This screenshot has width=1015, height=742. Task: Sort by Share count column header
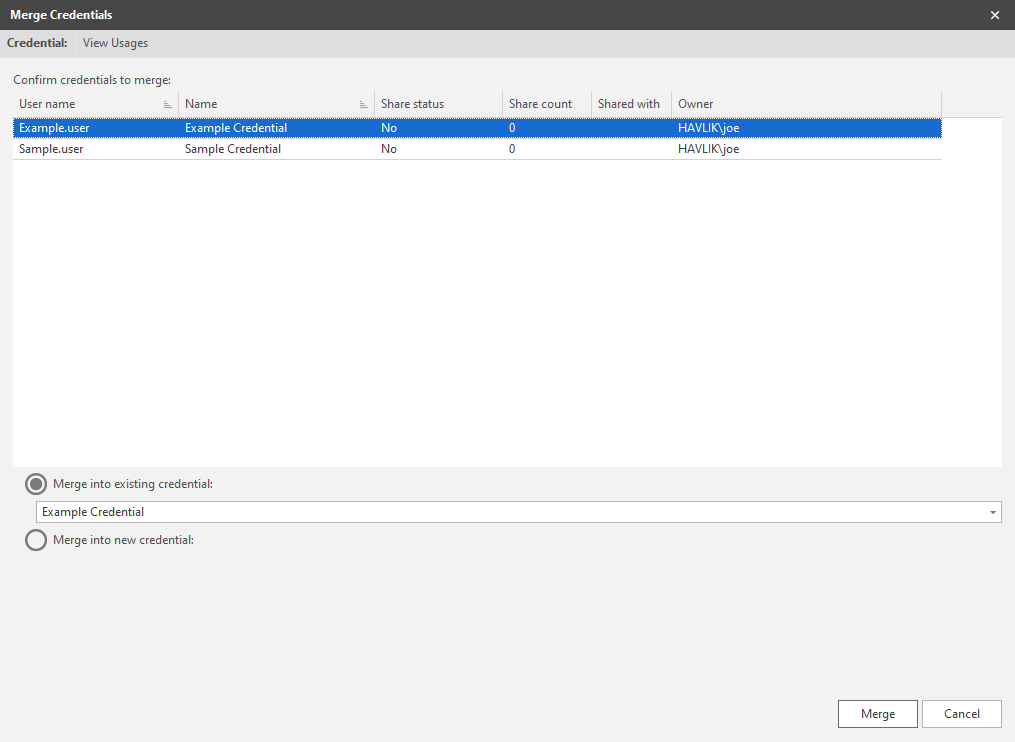point(540,104)
